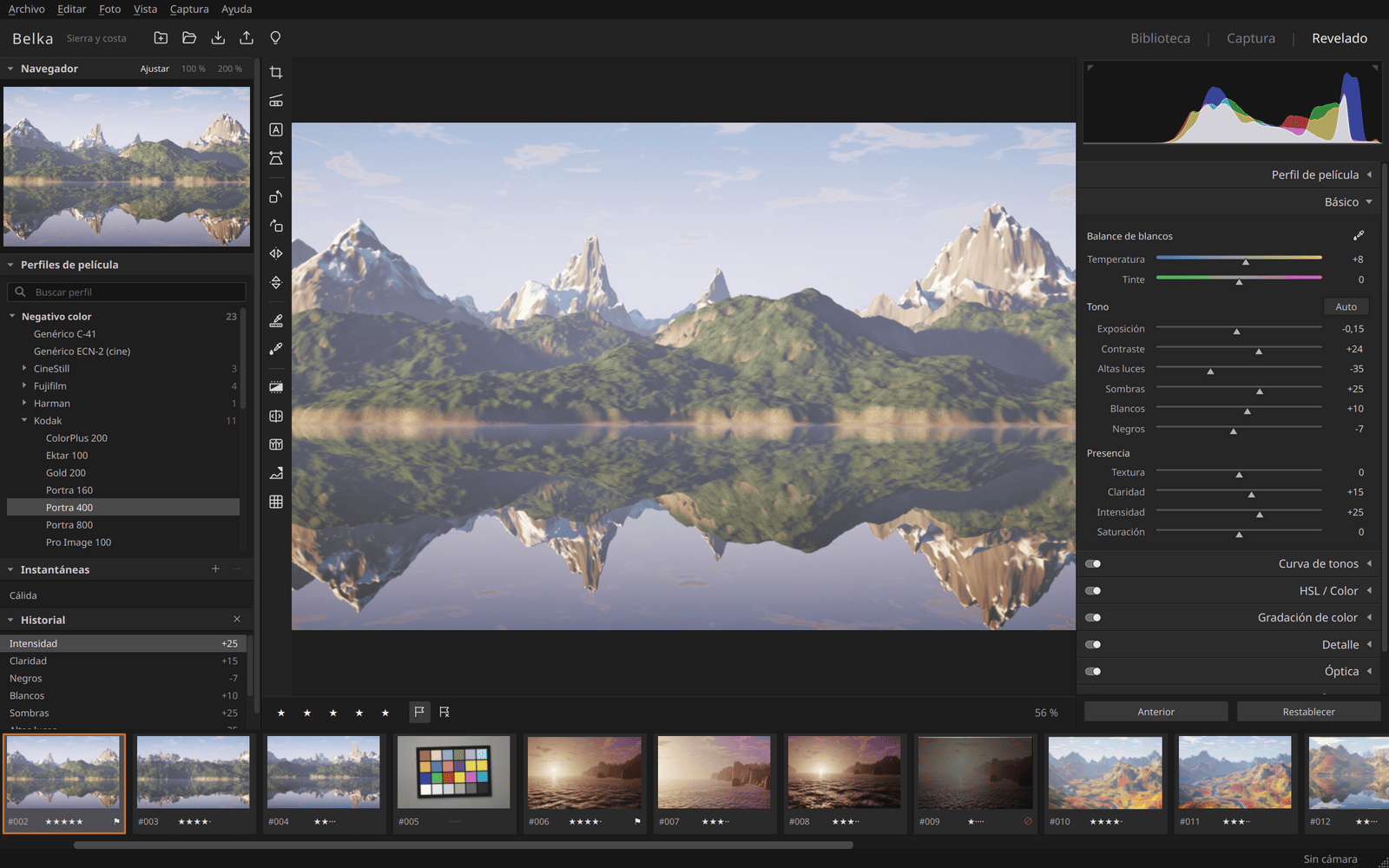Image resolution: width=1389 pixels, height=868 pixels.
Task: Click the Anterior button
Action: pos(1156,712)
